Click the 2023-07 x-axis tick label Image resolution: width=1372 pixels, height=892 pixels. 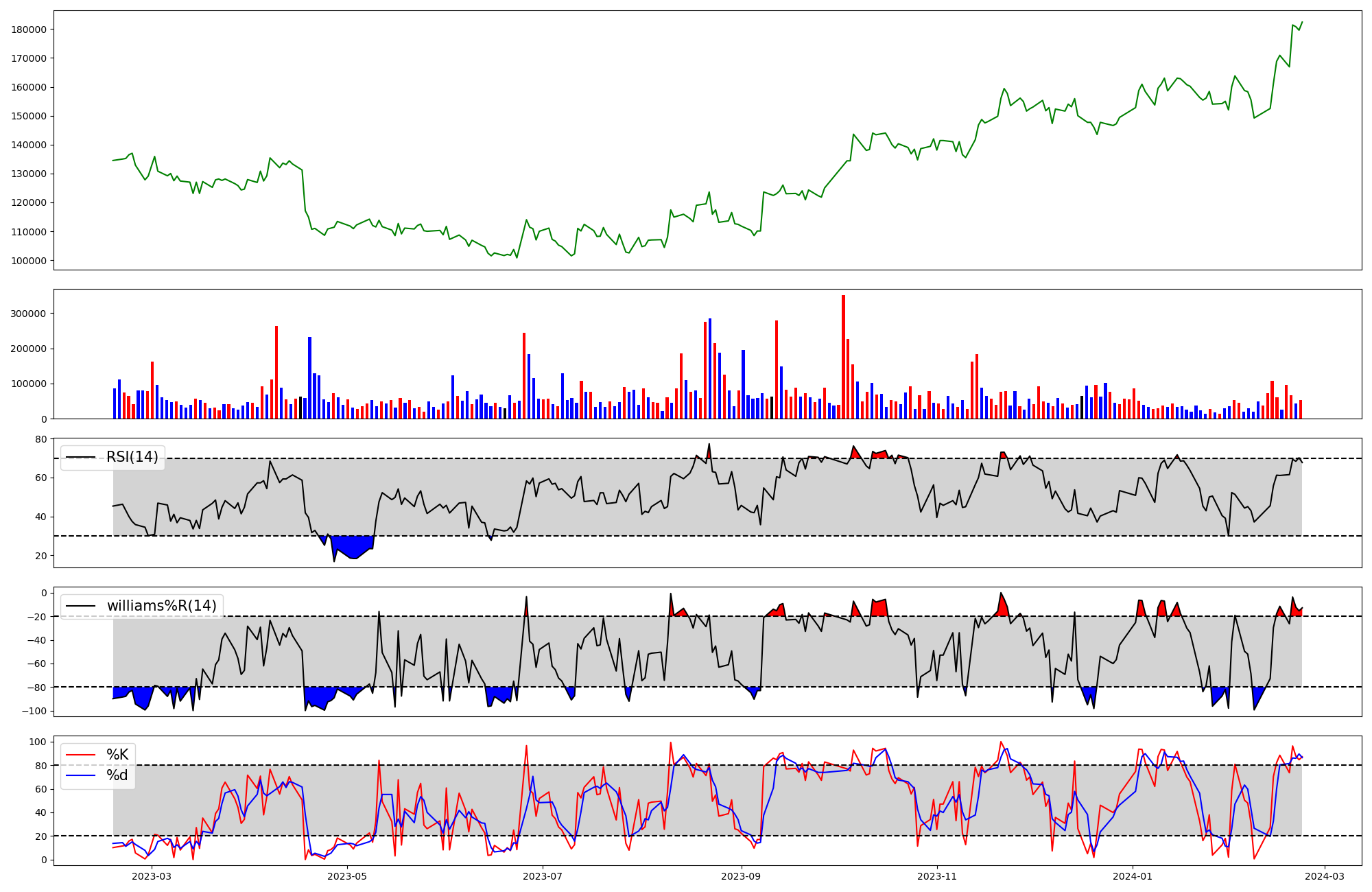pos(543,876)
